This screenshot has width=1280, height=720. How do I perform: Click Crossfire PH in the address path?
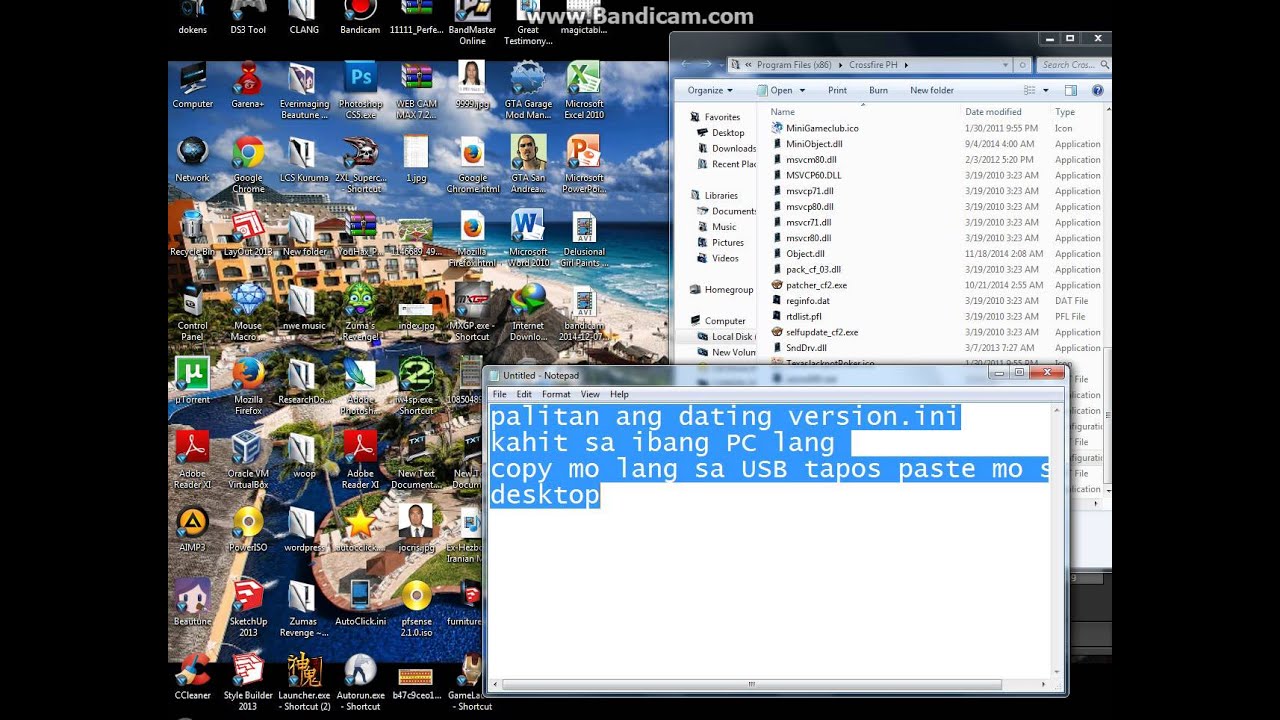tap(875, 65)
